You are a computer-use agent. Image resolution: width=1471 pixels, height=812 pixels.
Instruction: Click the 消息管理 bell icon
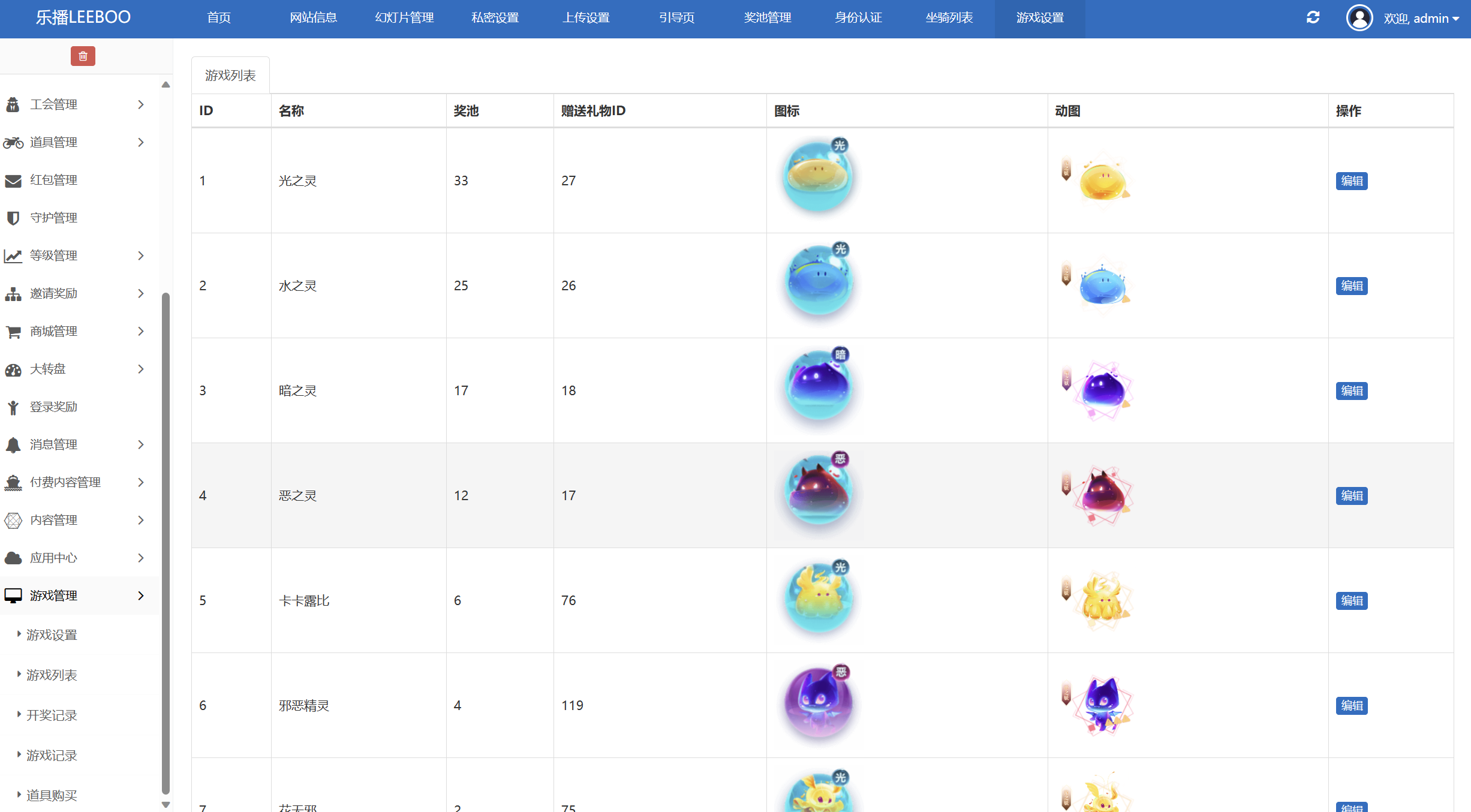pyautogui.click(x=13, y=445)
